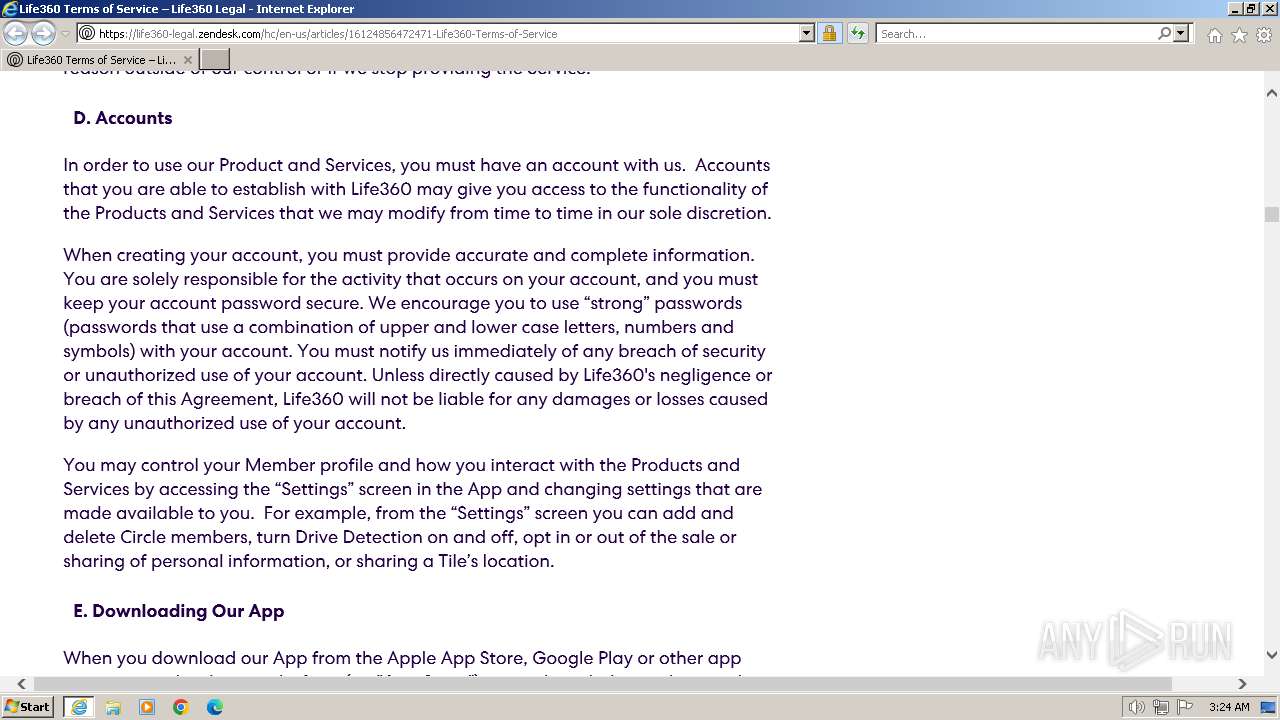This screenshot has width=1280, height=720.
Task: Click the address bar URL field
Action: [x=446, y=33]
